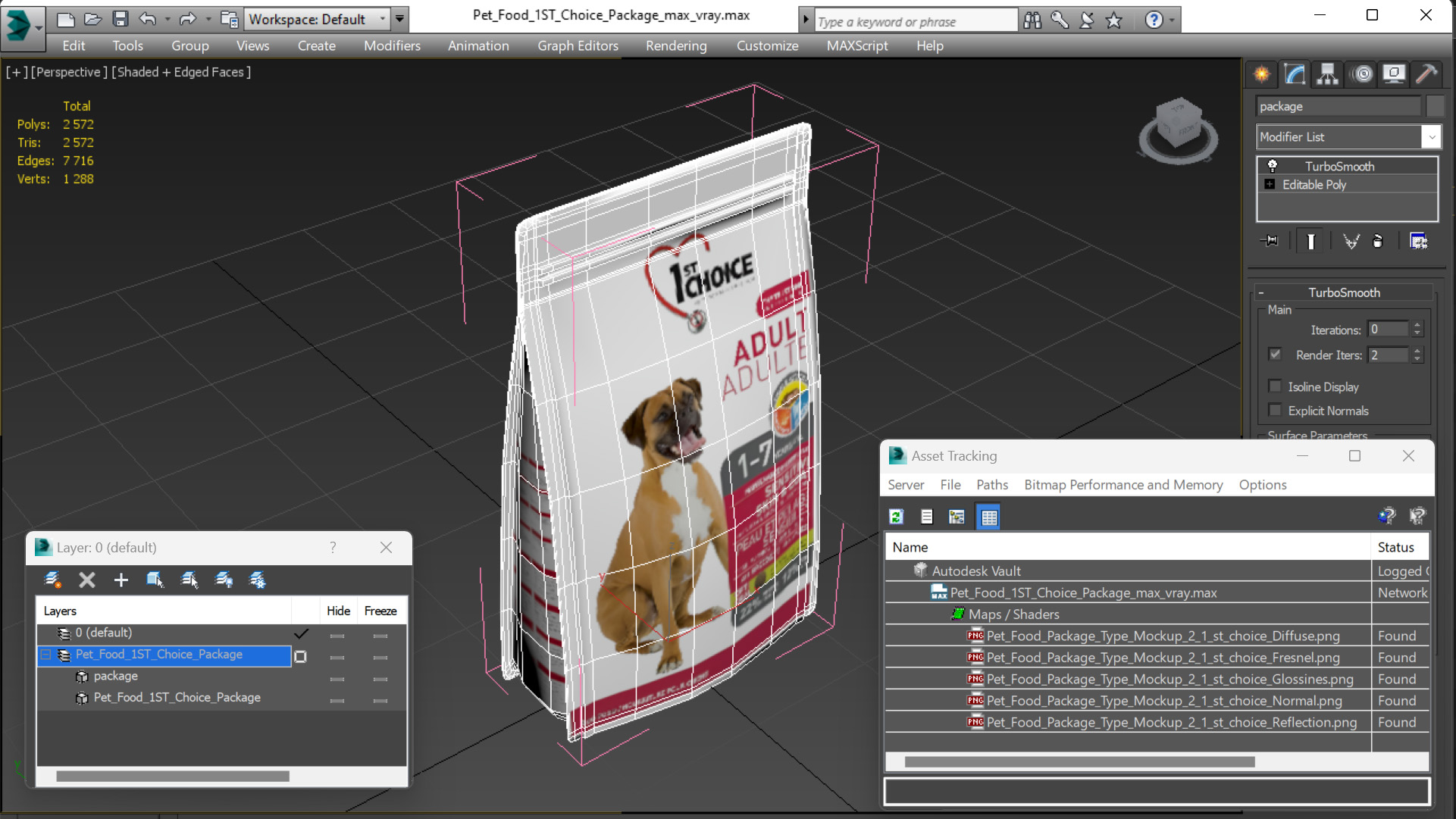The image size is (1456, 819).
Task: Expand the Editable Poly plus sign
Action: tap(1270, 184)
